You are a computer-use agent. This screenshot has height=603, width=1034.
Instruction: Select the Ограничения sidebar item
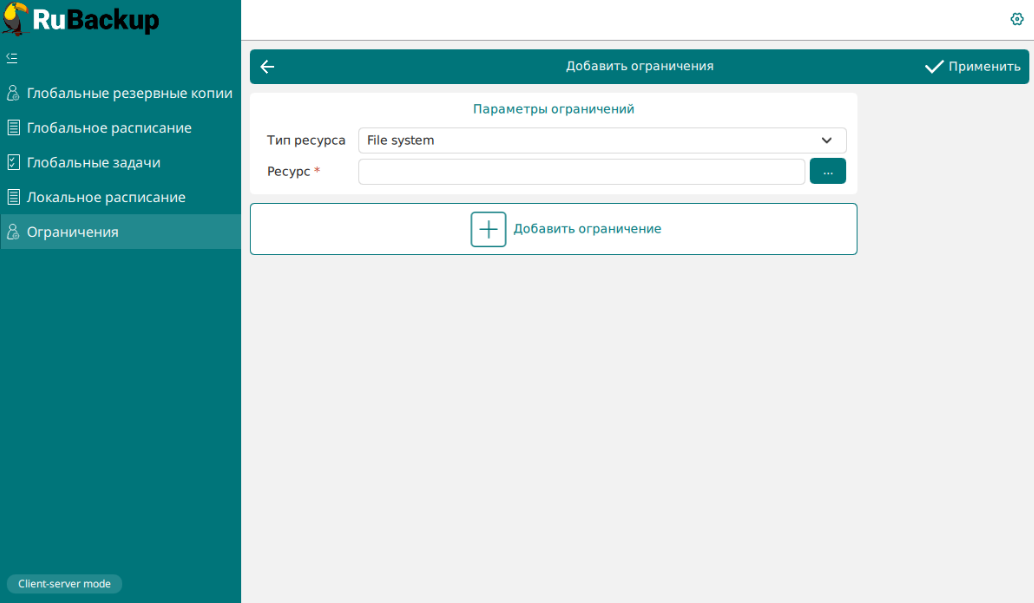tap(73, 232)
